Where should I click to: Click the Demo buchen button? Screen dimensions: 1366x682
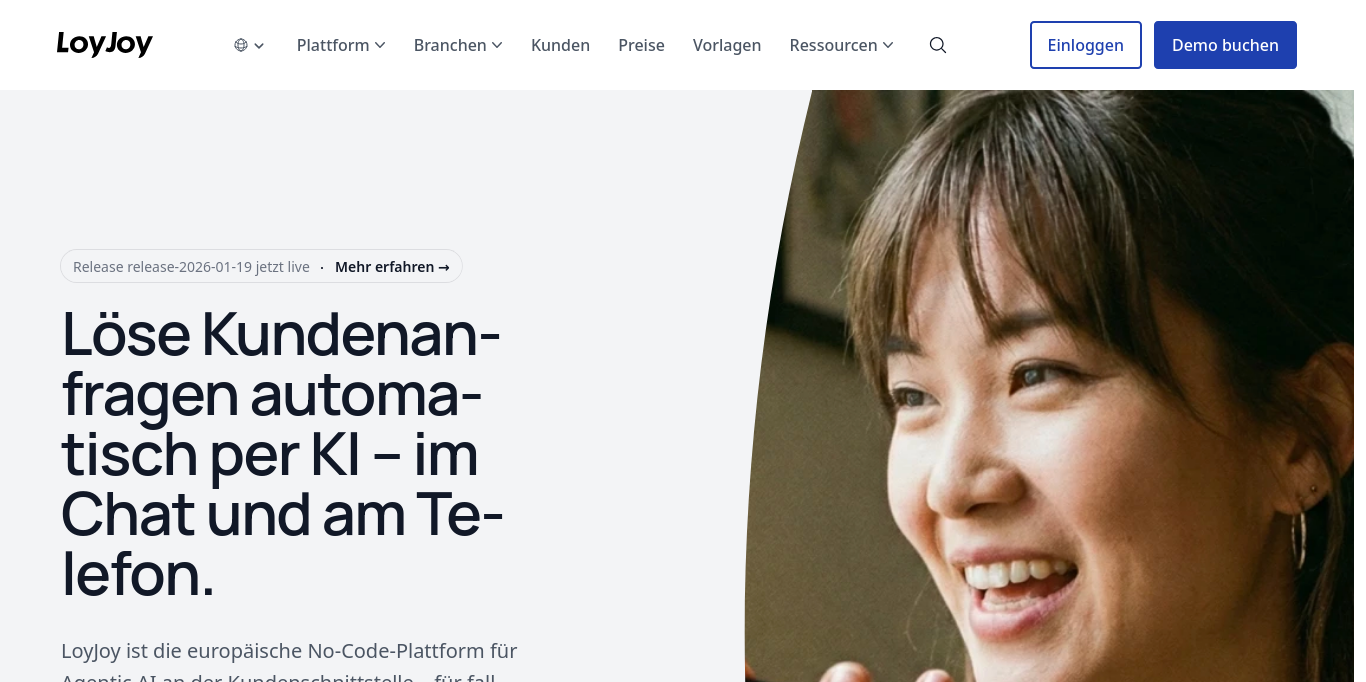(1225, 45)
